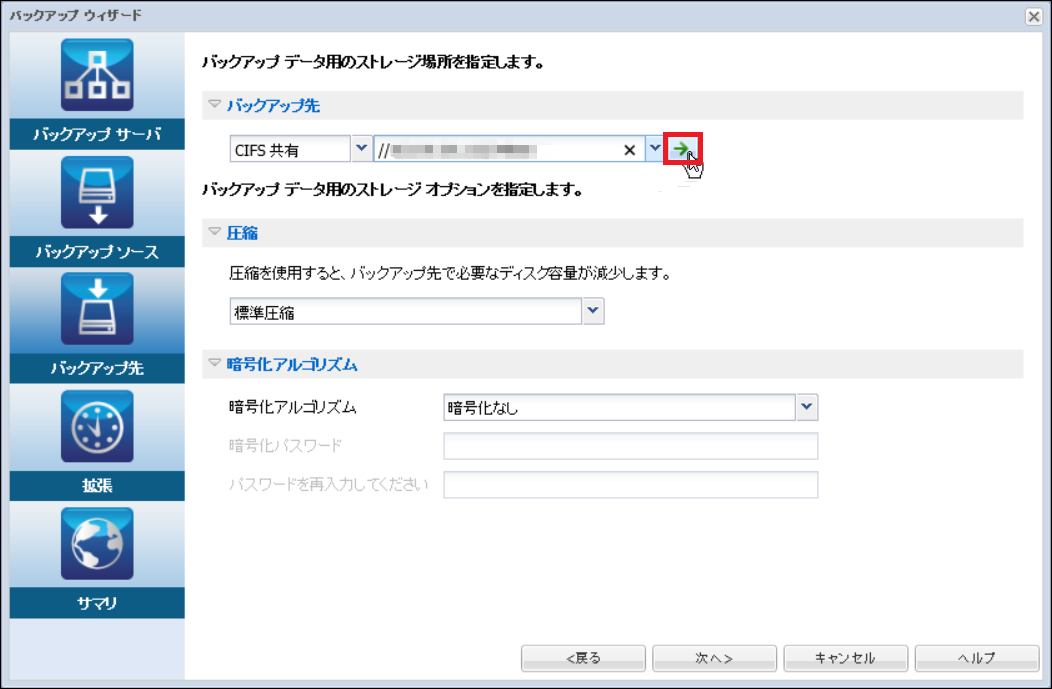The image size is (1052, 689).
Task: Collapse the バックアップ先 section
Action: click(x=215, y=105)
